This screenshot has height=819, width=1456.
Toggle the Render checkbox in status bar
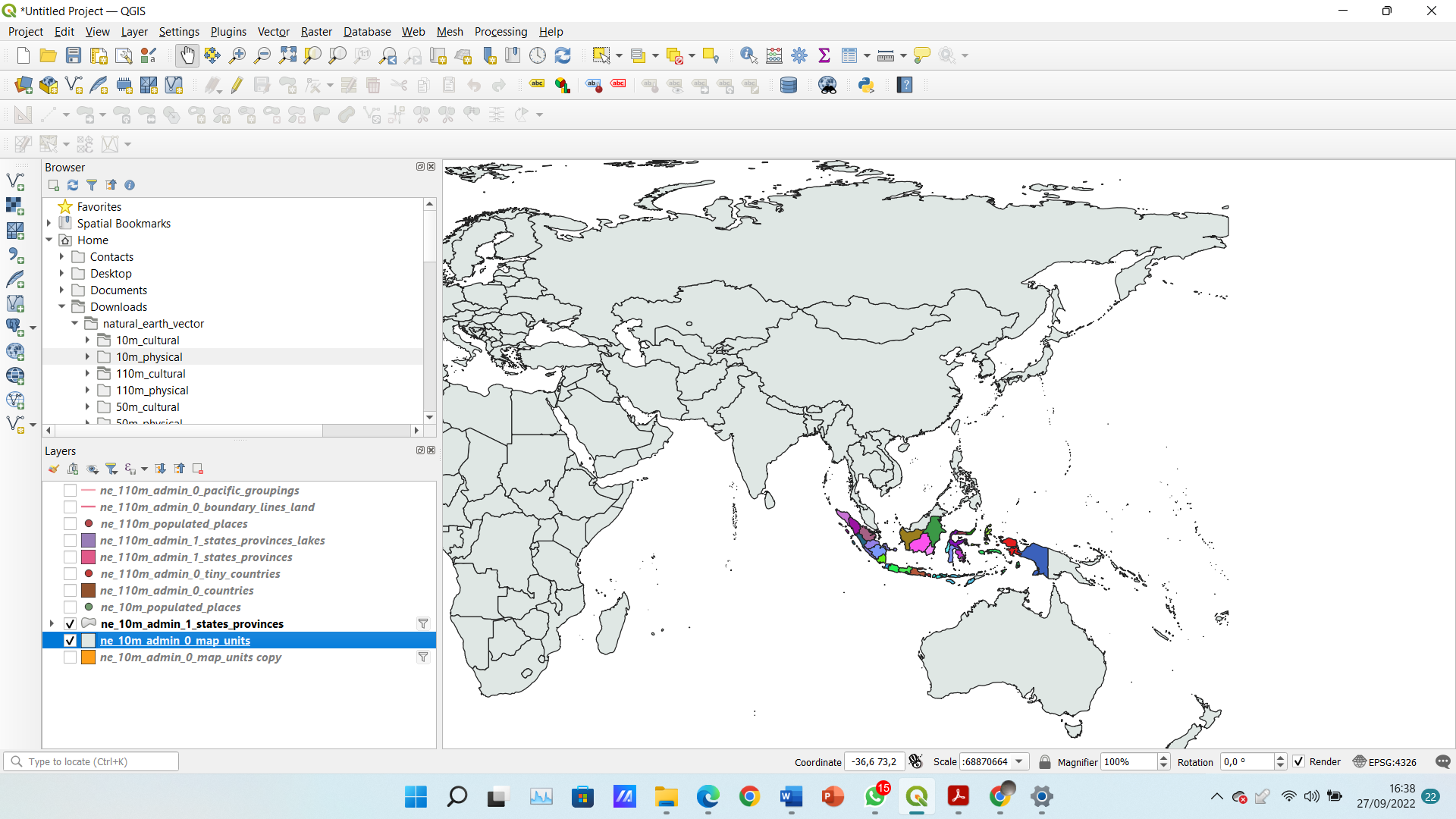click(1299, 761)
